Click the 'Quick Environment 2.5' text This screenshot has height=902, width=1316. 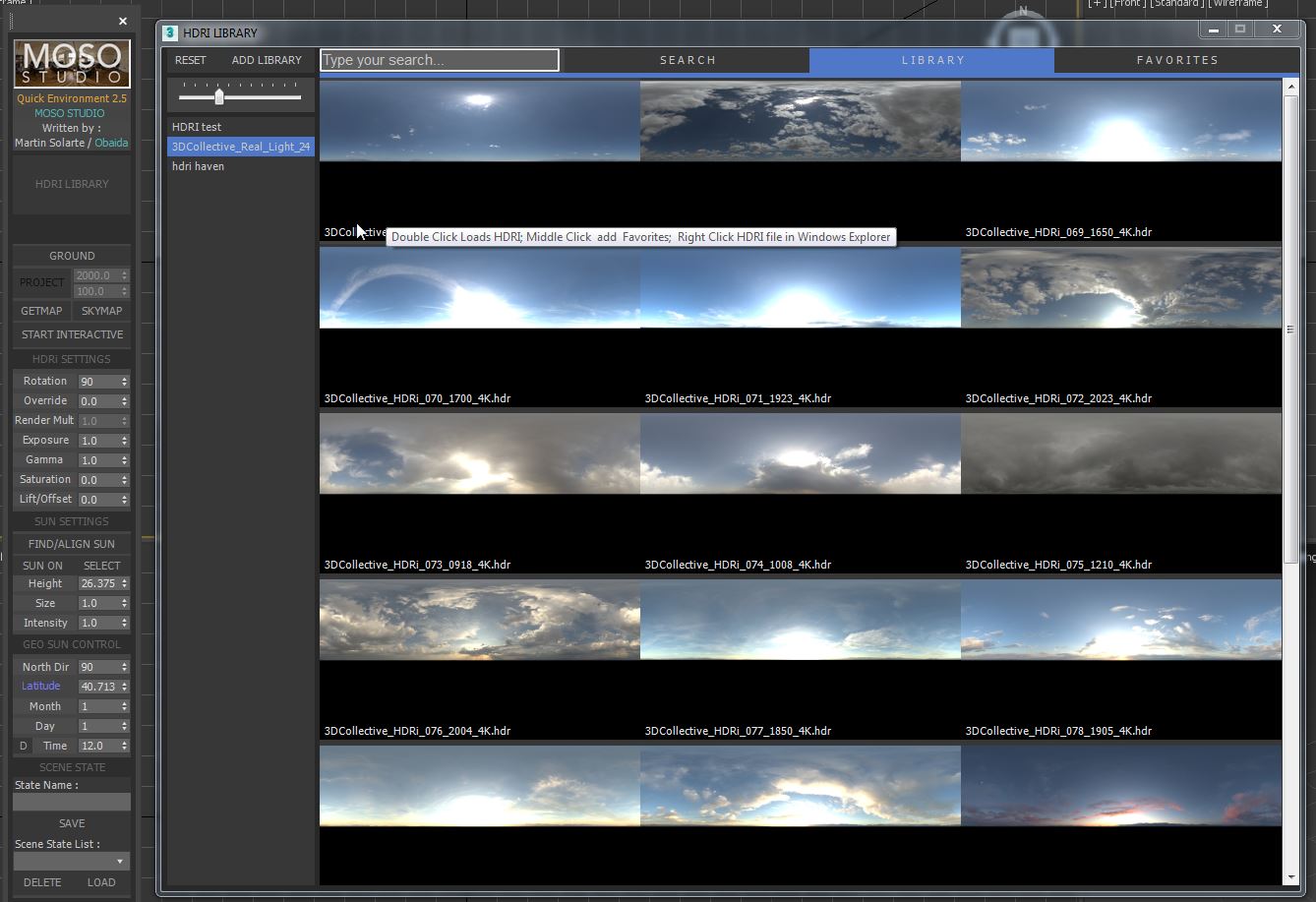click(72, 98)
